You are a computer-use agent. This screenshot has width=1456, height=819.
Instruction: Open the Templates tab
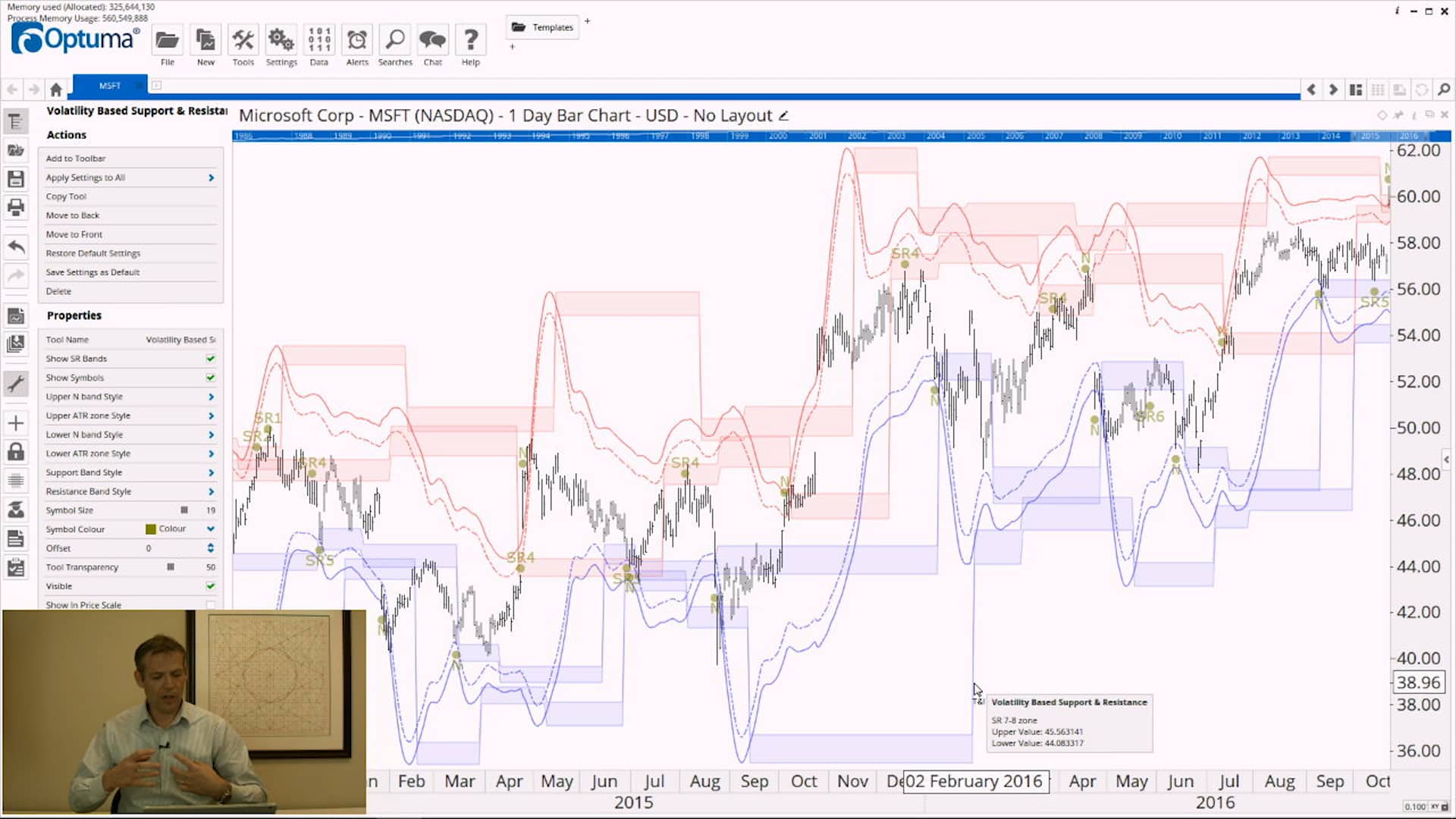[x=543, y=27]
